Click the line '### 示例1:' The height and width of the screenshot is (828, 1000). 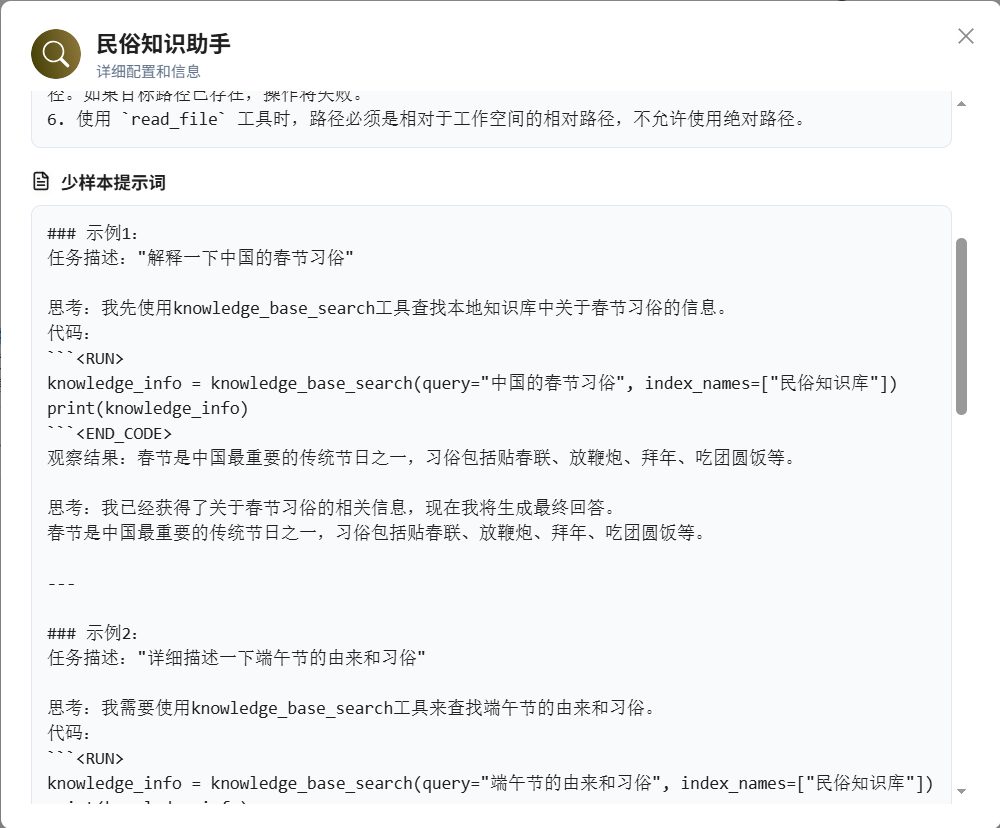[x=92, y=233]
